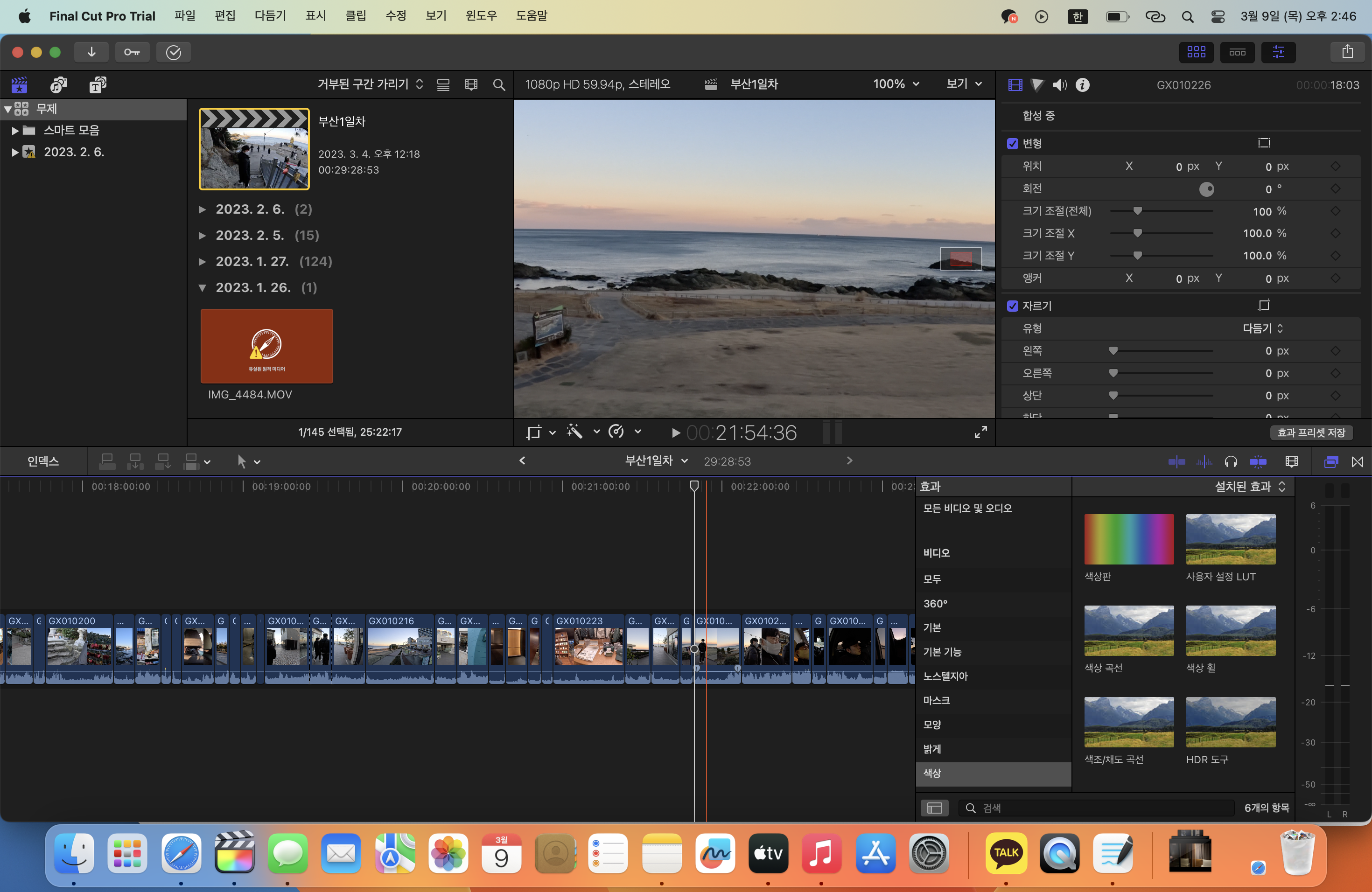This screenshot has height=892, width=1372.
Task: Click the import media down-arrow button
Action: 91,52
